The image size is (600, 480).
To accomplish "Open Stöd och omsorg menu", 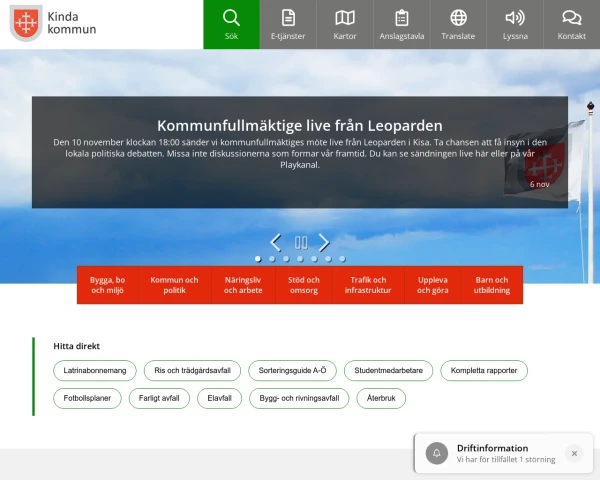I will tap(304, 285).
